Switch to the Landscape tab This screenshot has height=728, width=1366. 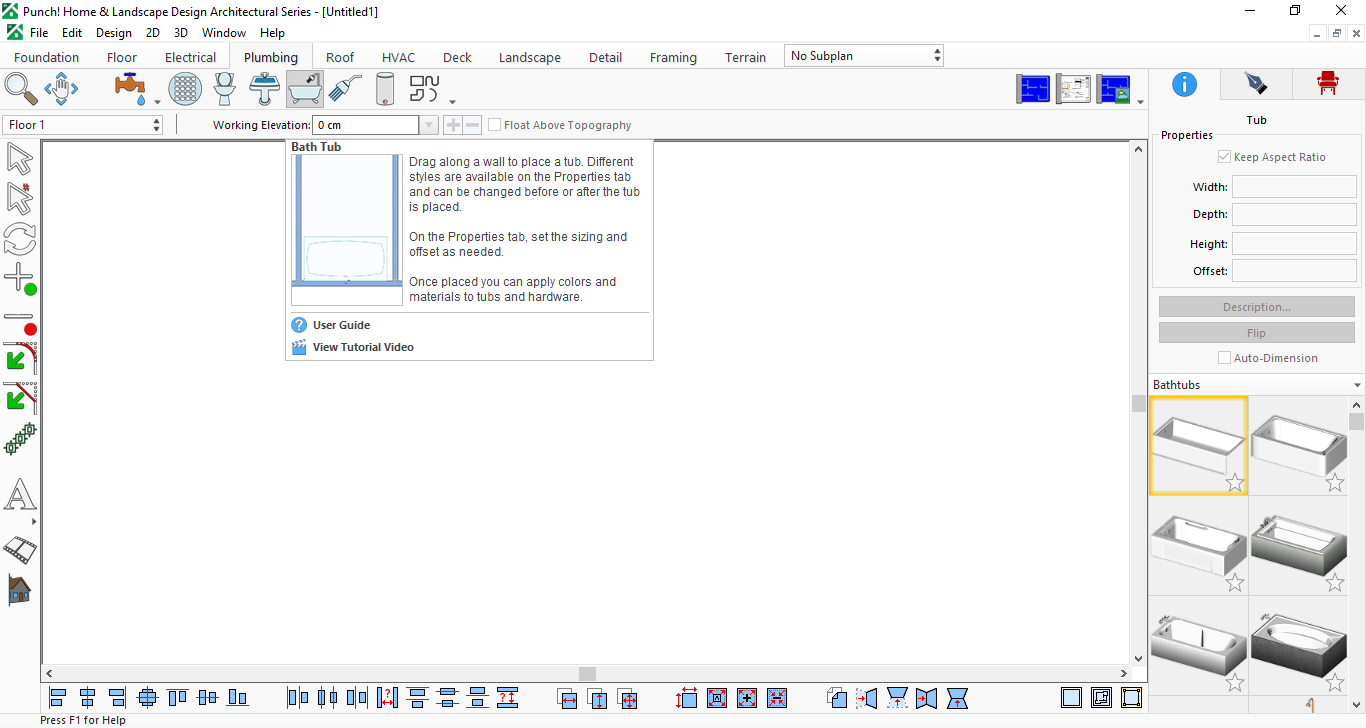(530, 57)
